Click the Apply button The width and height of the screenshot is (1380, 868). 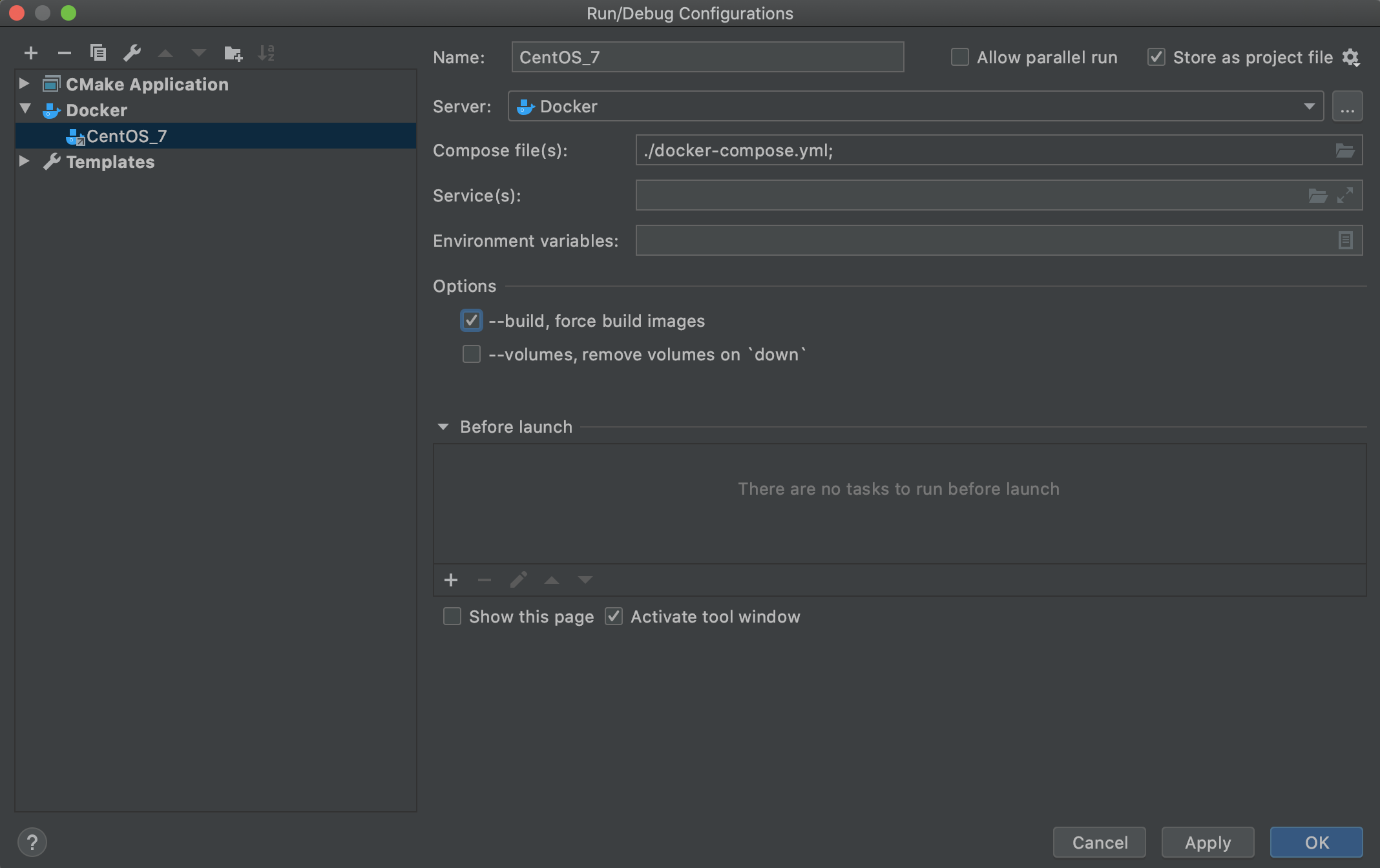pyautogui.click(x=1207, y=842)
